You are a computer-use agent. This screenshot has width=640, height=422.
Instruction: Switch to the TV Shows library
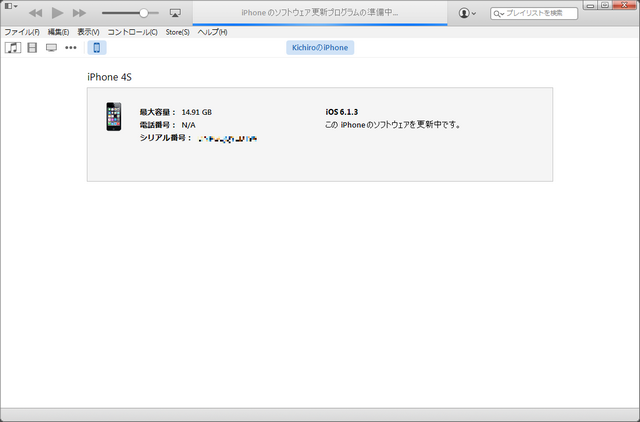click(x=51, y=48)
